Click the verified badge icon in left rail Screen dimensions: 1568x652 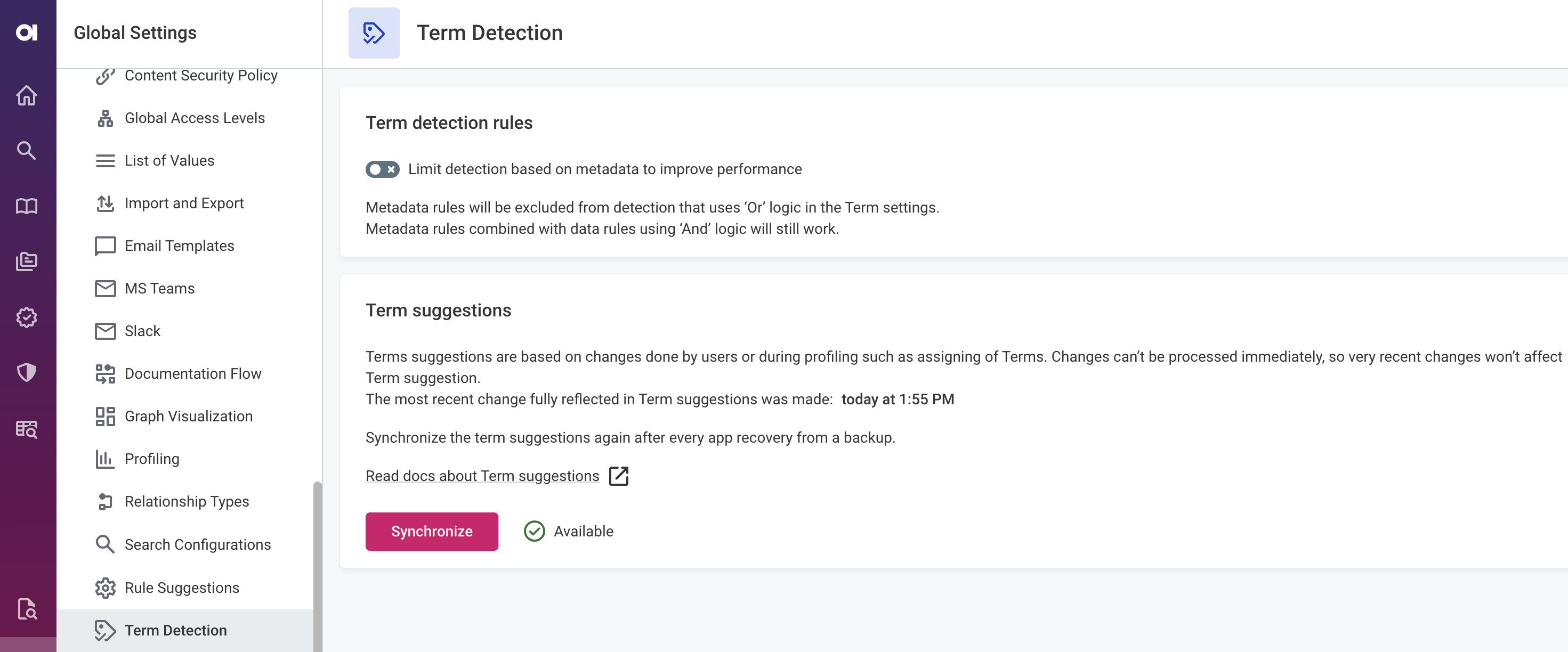click(x=27, y=317)
